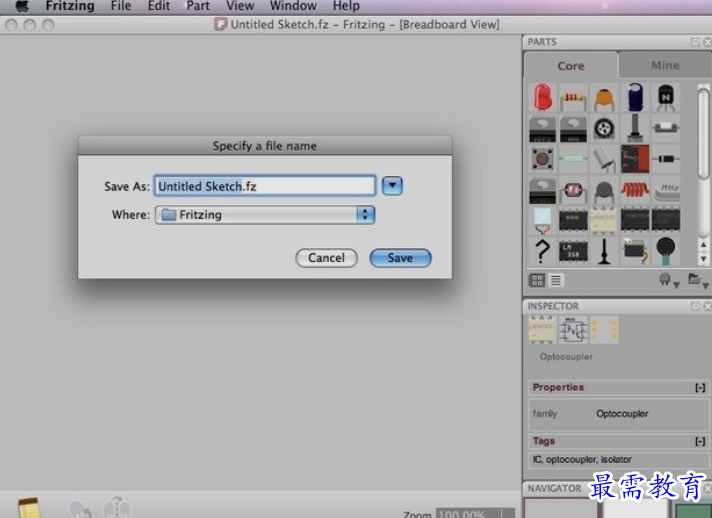Pick the diode part icon
The image size is (712, 518).
[x=666, y=159]
